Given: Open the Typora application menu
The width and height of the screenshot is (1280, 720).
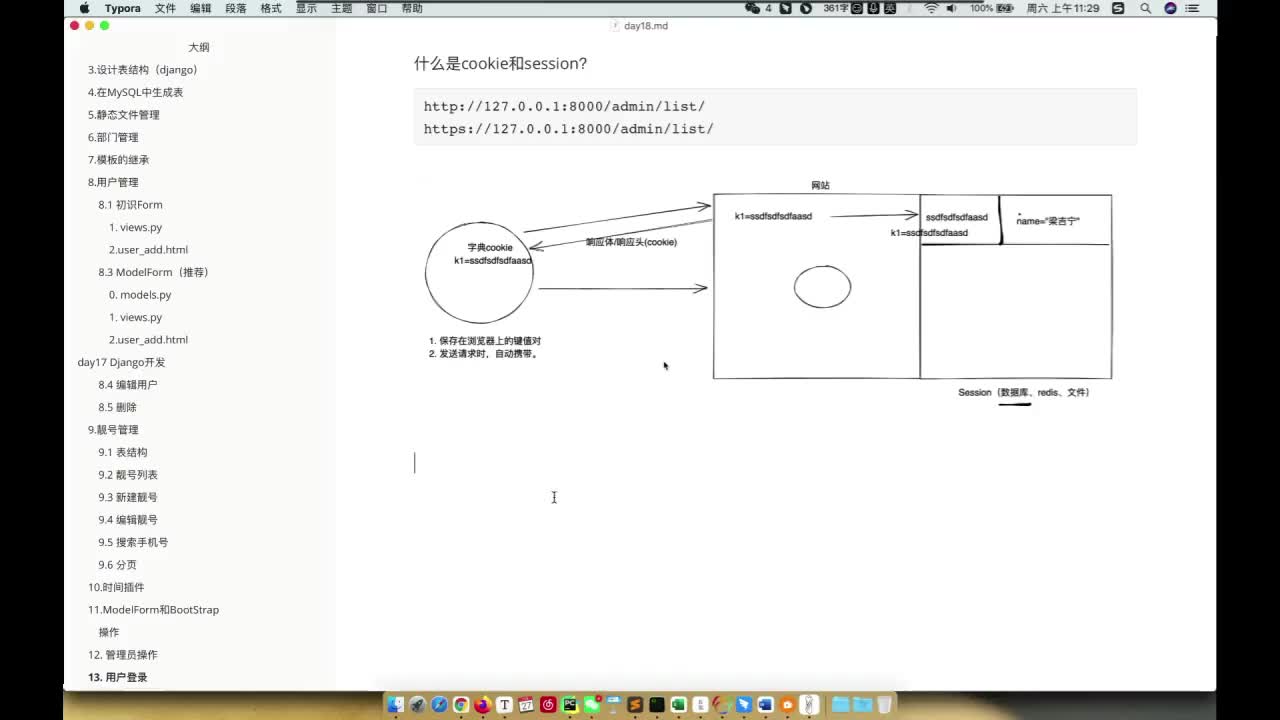Looking at the screenshot, I should [x=123, y=8].
